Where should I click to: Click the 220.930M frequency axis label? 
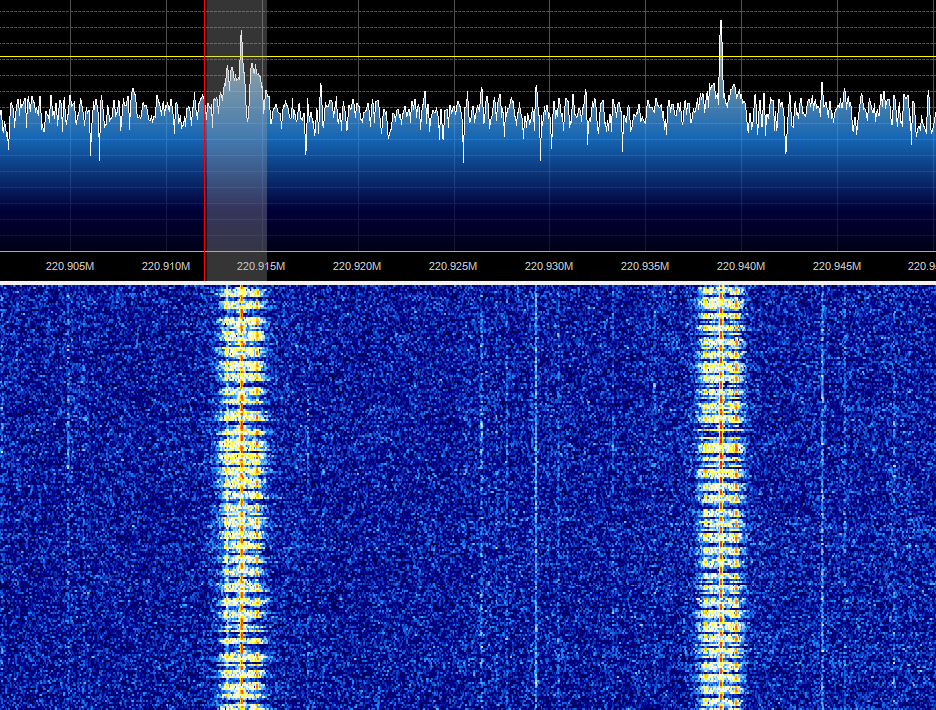[x=549, y=266]
